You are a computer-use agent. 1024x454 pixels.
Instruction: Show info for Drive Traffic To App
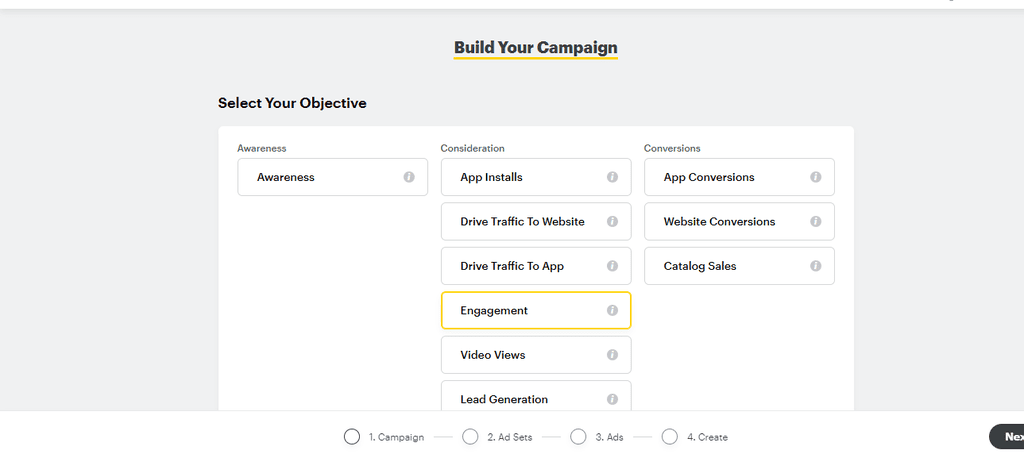(612, 266)
